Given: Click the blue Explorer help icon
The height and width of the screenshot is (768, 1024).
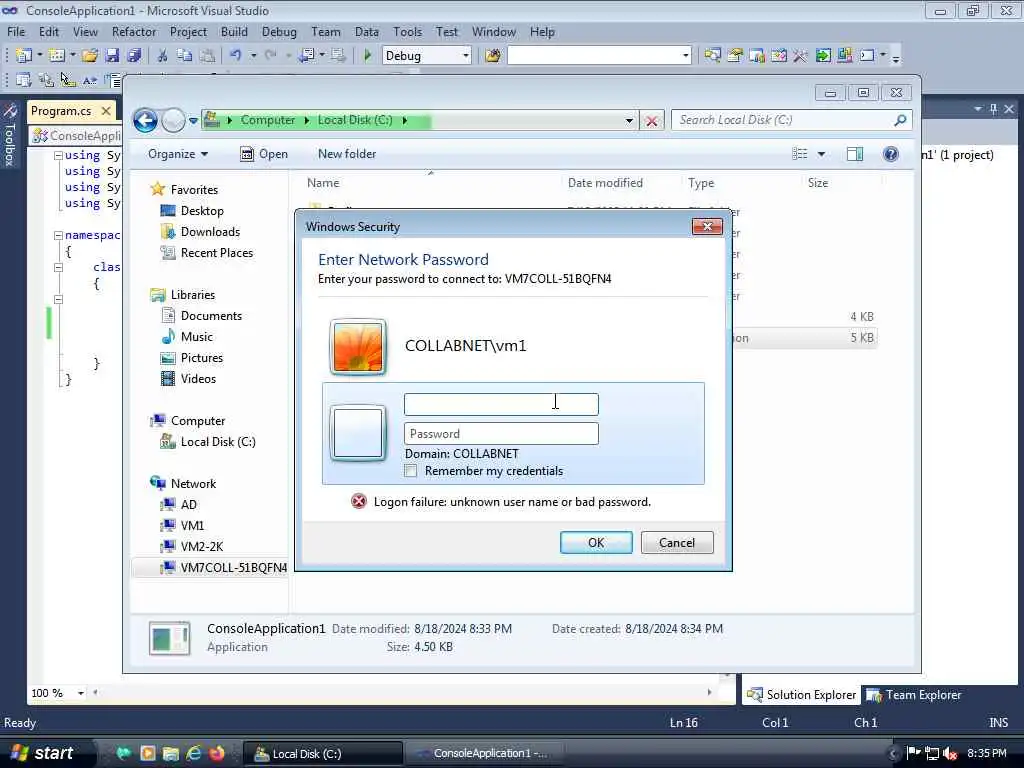Looking at the screenshot, I should (891, 154).
